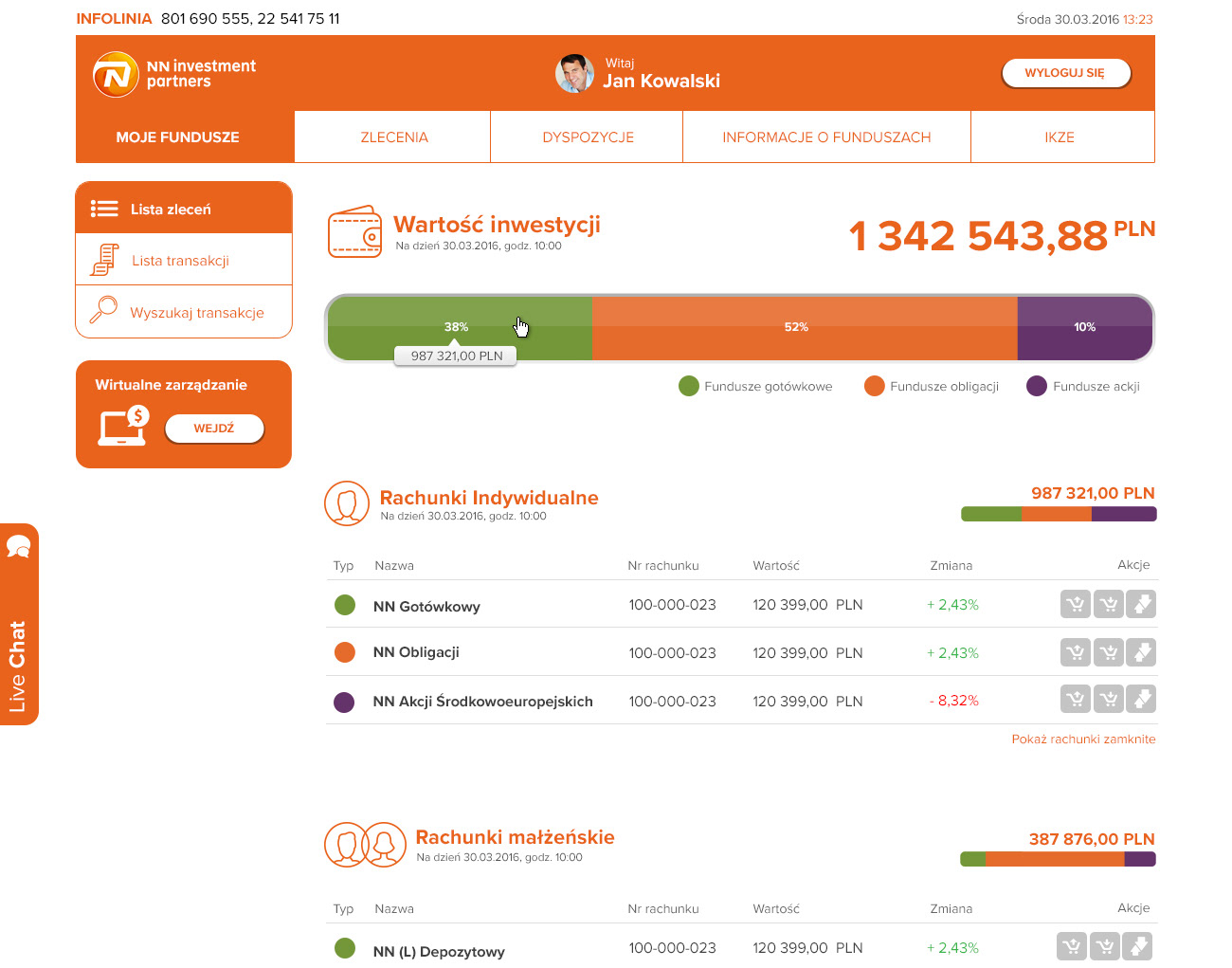Click the cart-with-up-arrow icon for NN Gotówkowy
Screen dimensions: 1232x968
click(x=1076, y=604)
